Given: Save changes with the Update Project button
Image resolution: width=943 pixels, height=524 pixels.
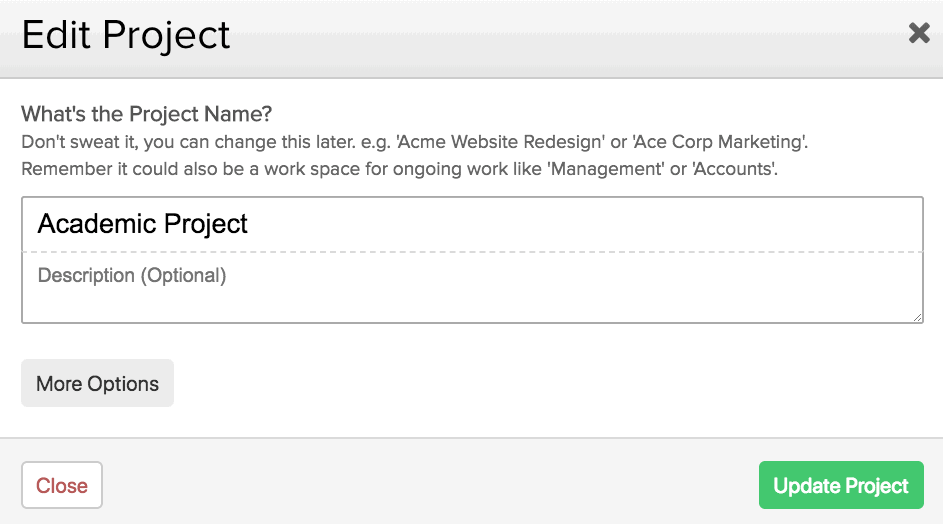Looking at the screenshot, I should click(x=841, y=485).
